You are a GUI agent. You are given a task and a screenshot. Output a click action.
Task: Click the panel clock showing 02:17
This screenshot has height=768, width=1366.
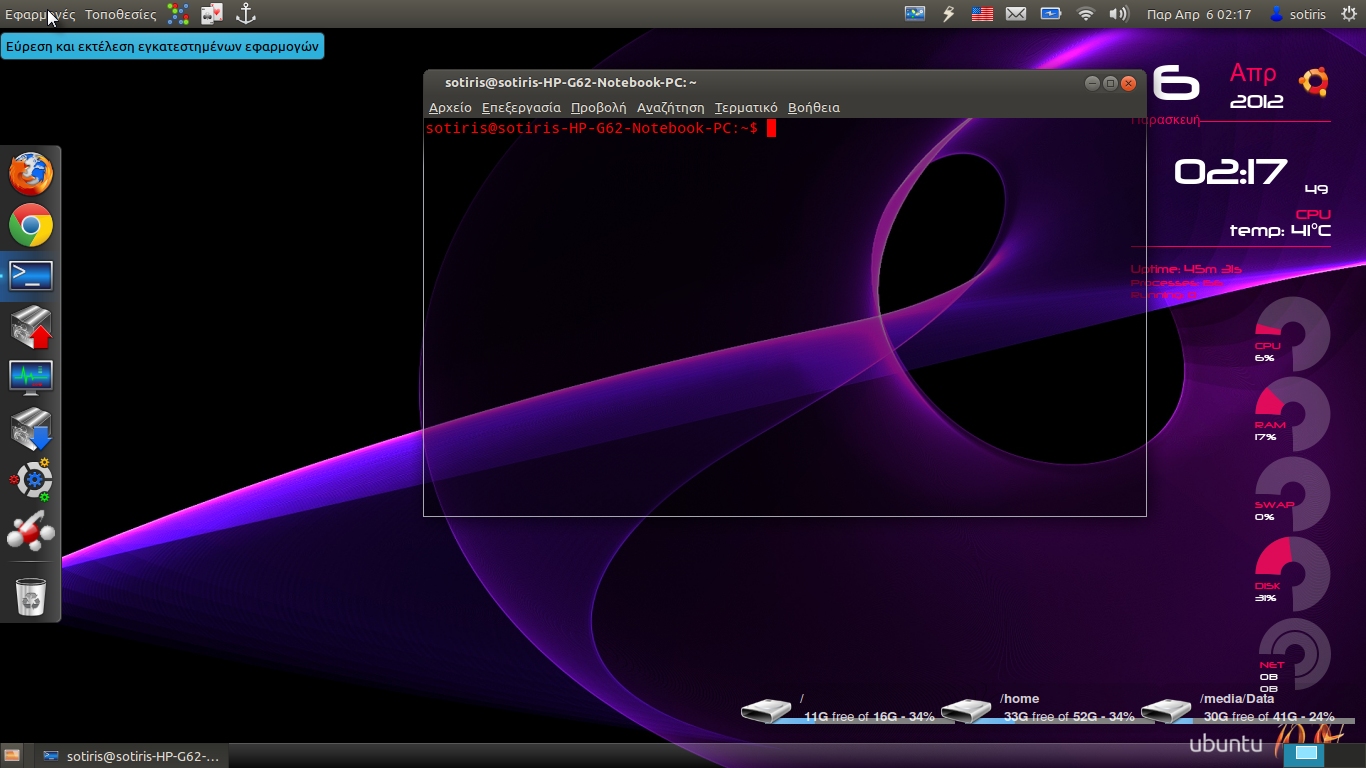[1199, 14]
